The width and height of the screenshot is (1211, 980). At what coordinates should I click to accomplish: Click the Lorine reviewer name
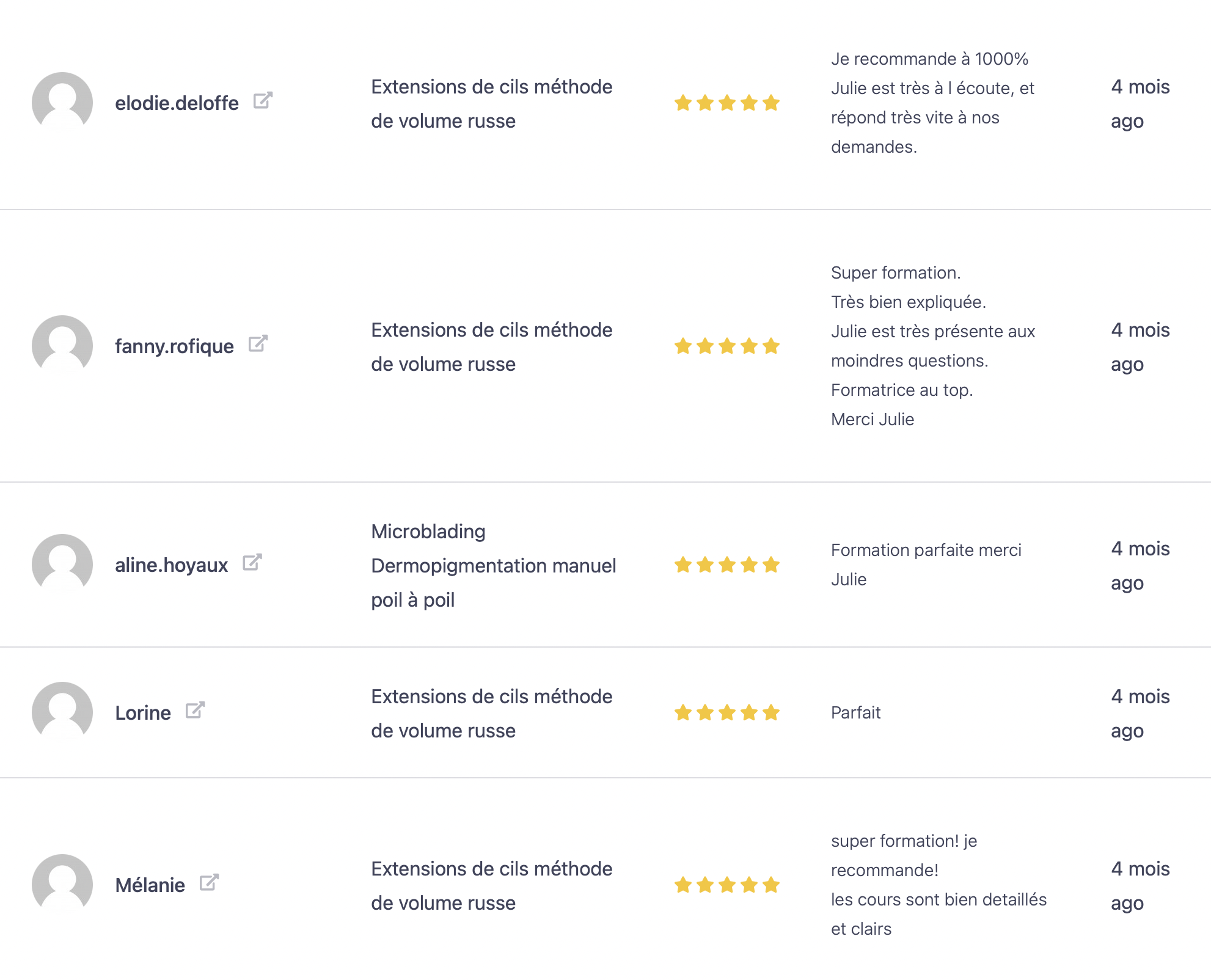pyautogui.click(x=143, y=713)
